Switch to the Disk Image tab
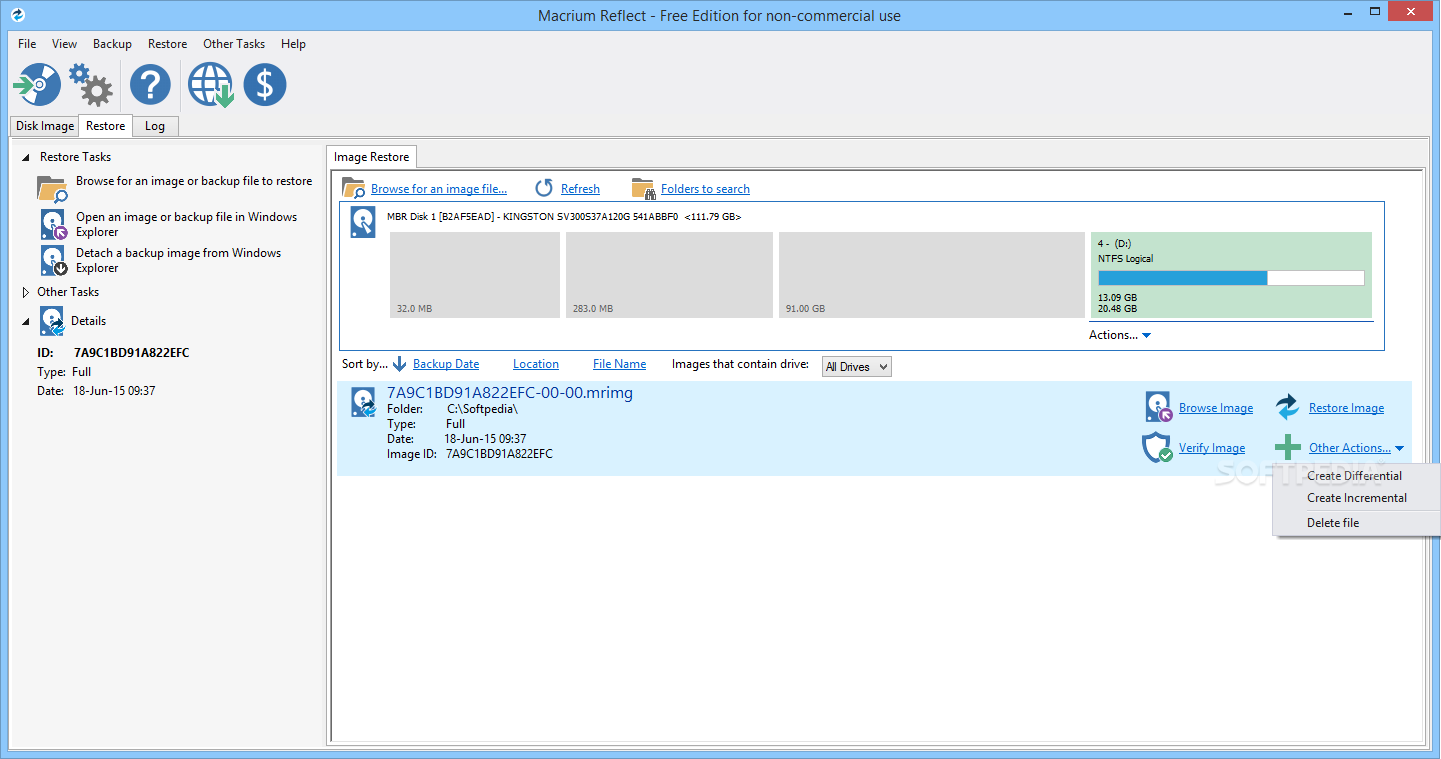 coord(45,126)
